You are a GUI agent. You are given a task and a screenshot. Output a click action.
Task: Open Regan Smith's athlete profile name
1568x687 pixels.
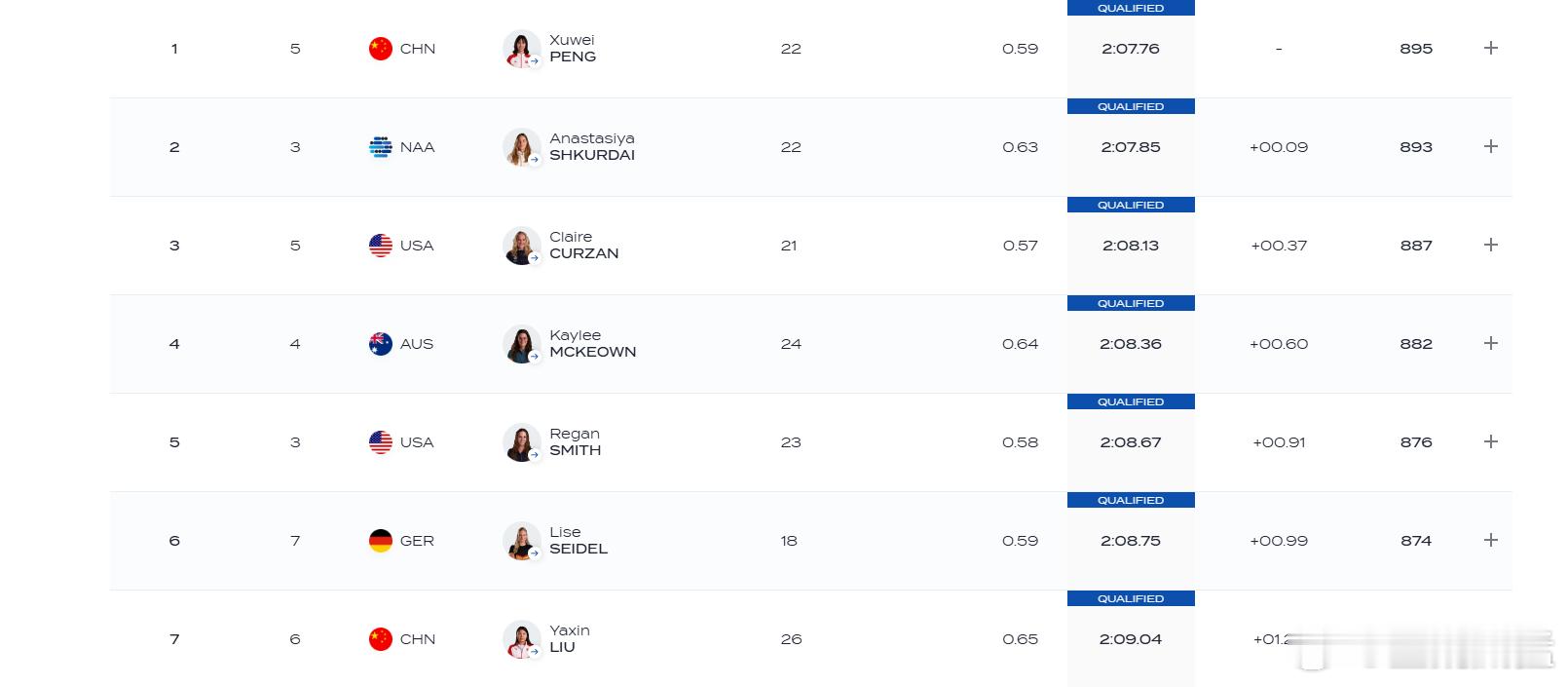point(575,442)
